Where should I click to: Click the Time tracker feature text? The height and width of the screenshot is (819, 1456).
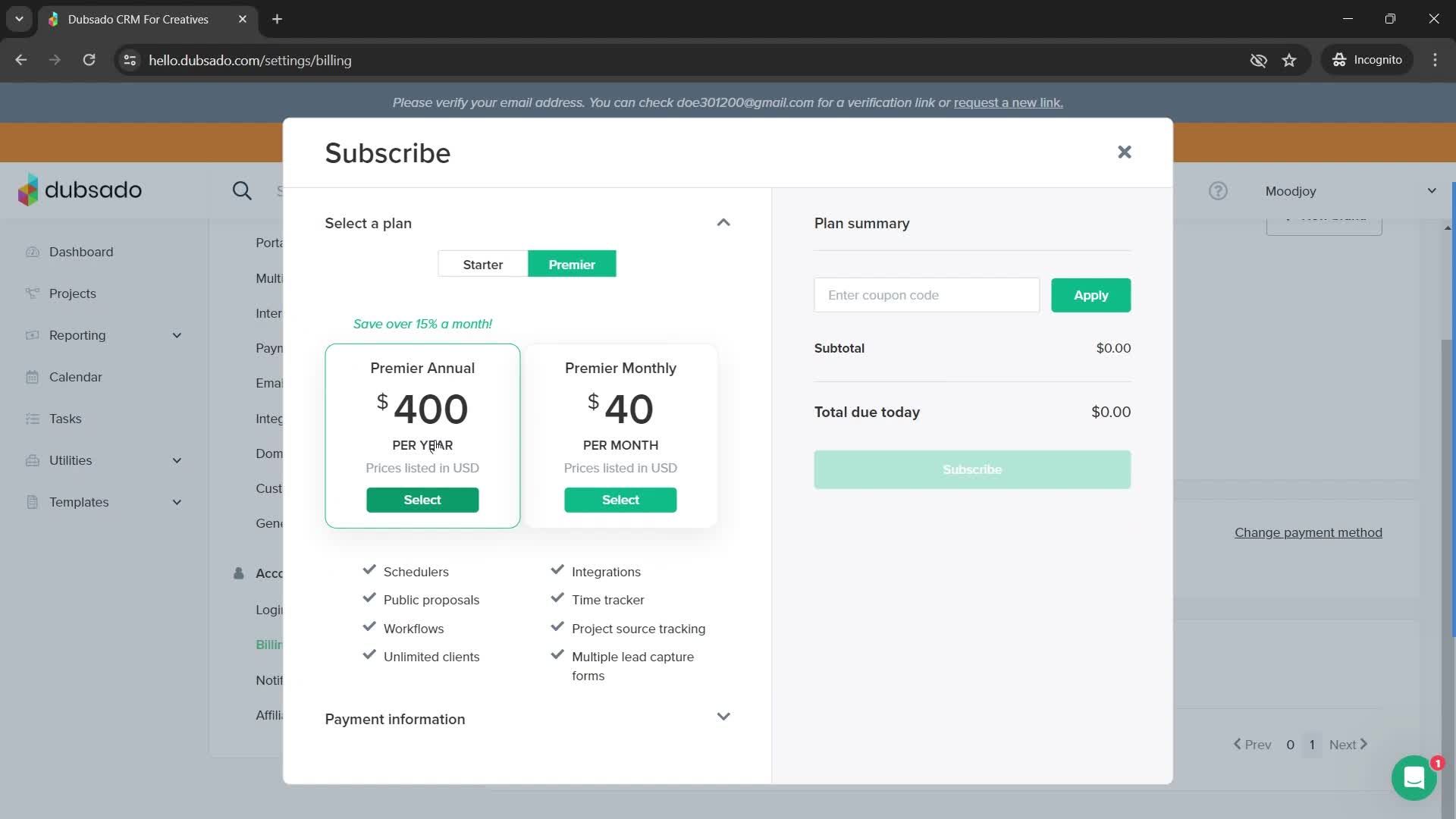(x=608, y=600)
